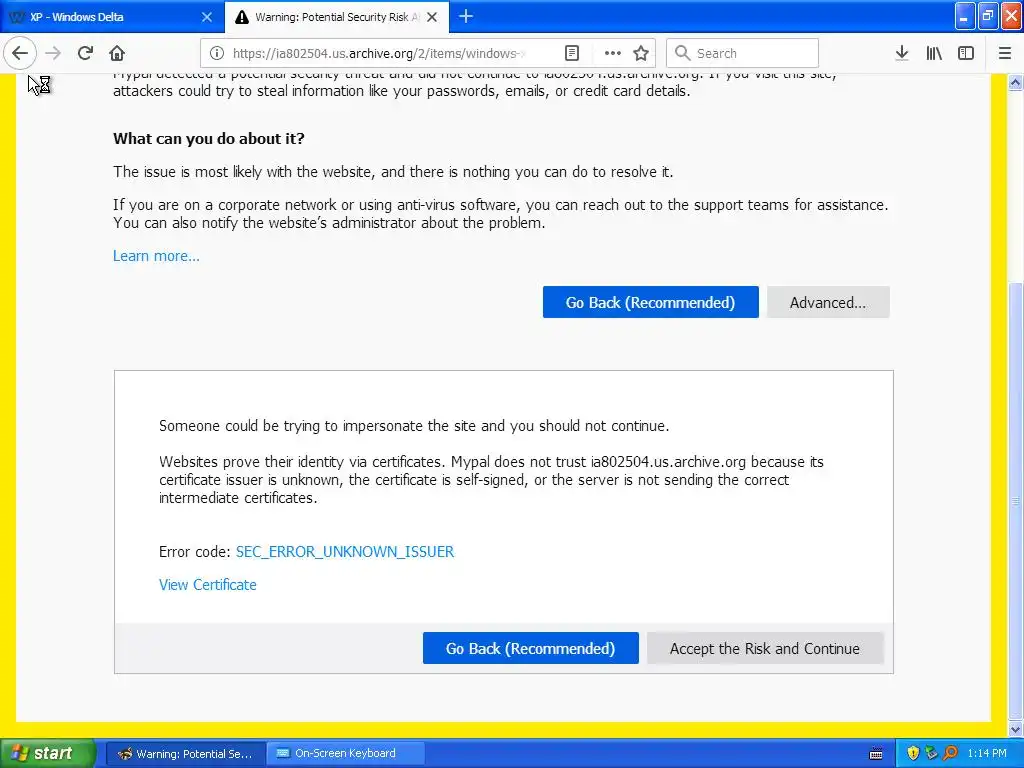Reload the current page
The height and width of the screenshot is (768, 1024).
click(85, 54)
